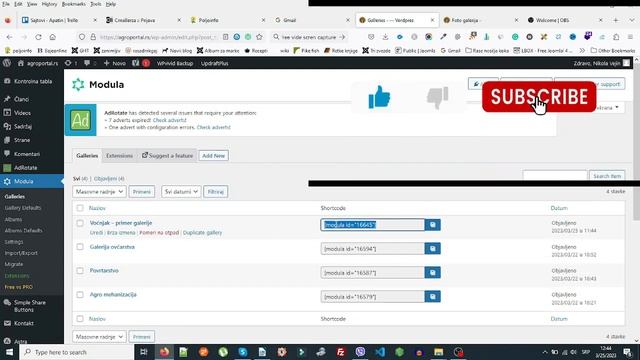Click the WordPress logo in admin bar
This screenshot has width=640, height=360.
point(7,63)
